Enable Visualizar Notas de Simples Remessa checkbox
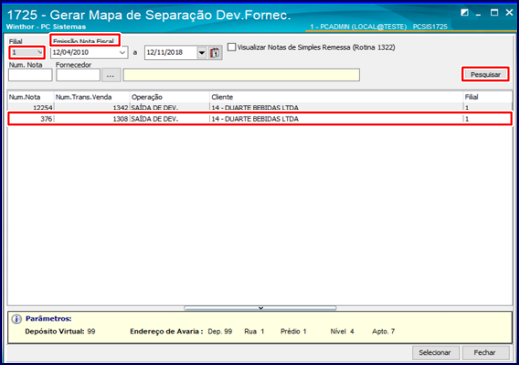 [231, 47]
